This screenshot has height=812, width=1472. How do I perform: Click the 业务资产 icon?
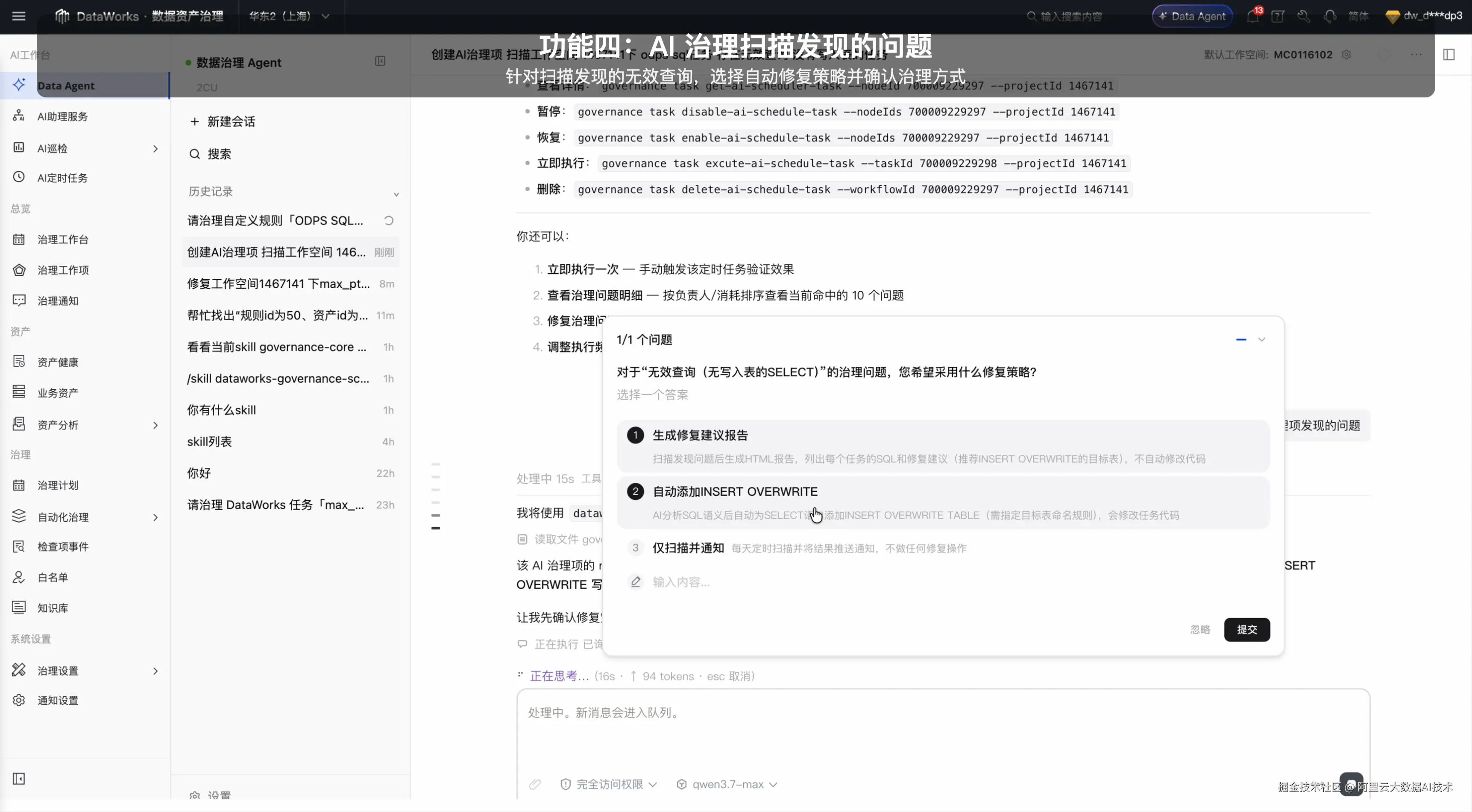tap(19, 393)
